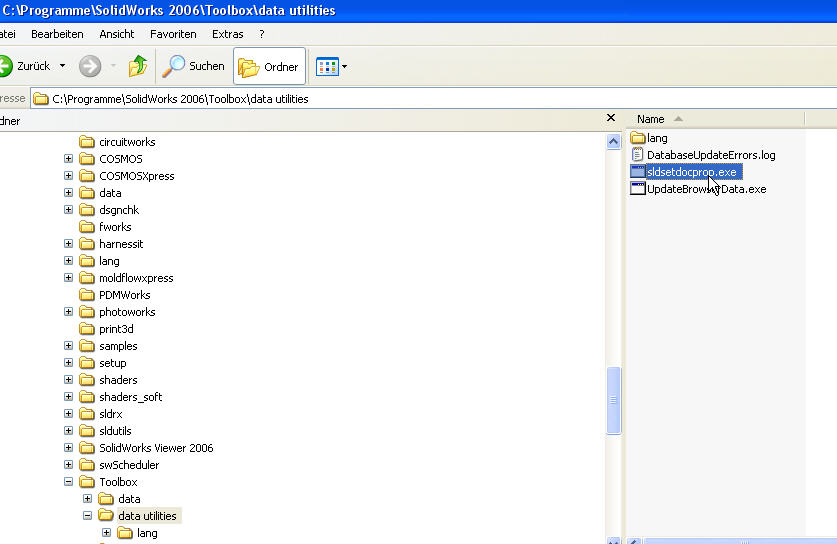Collapse the Toolbox folder node
The image size is (837, 544).
(x=68, y=482)
